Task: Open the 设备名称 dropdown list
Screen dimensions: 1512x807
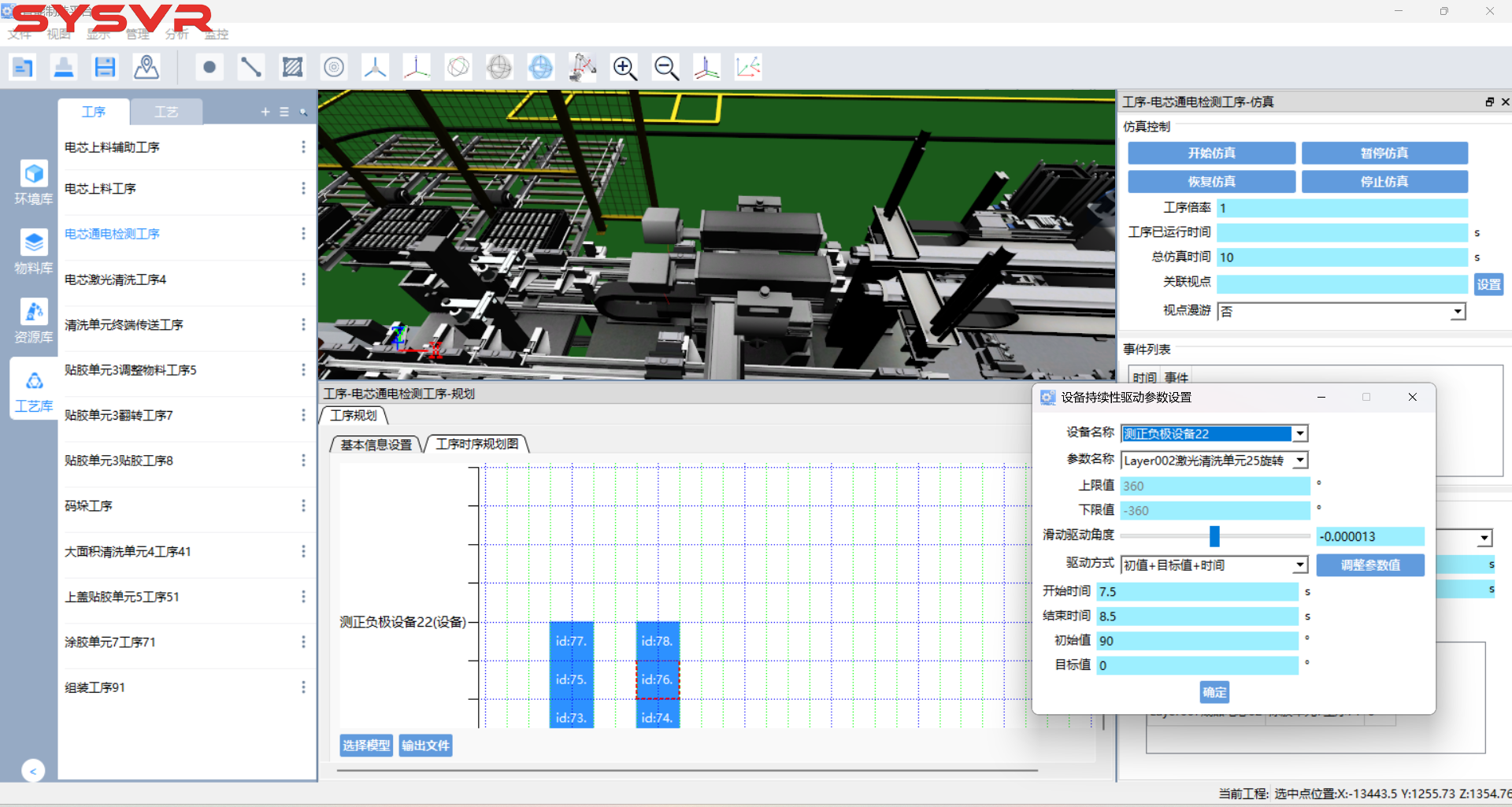Action: pyautogui.click(x=1300, y=434)
